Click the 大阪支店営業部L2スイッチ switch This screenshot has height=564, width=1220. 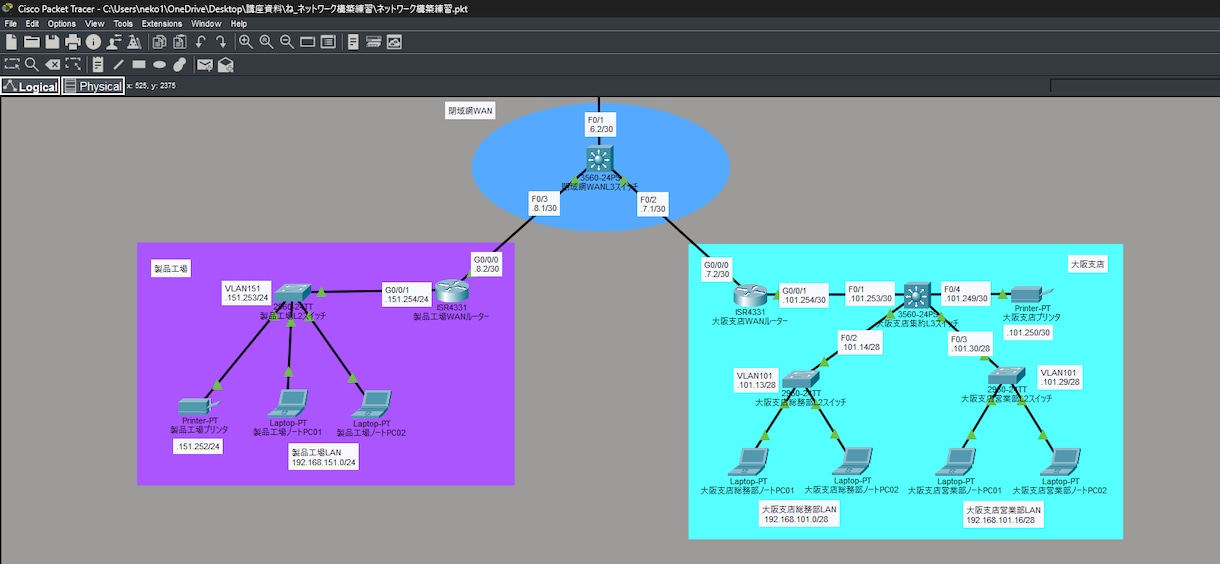1006,377
